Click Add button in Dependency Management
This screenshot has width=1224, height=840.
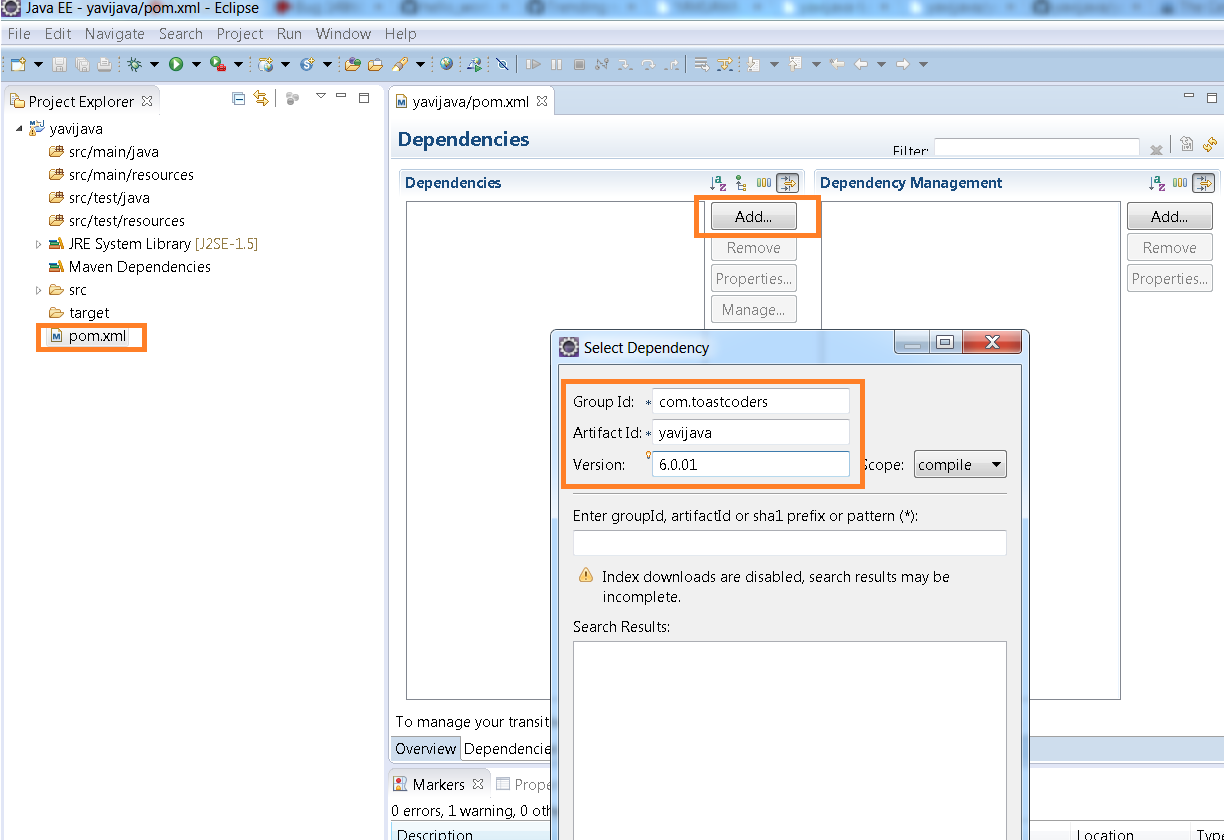[1169, 217]
